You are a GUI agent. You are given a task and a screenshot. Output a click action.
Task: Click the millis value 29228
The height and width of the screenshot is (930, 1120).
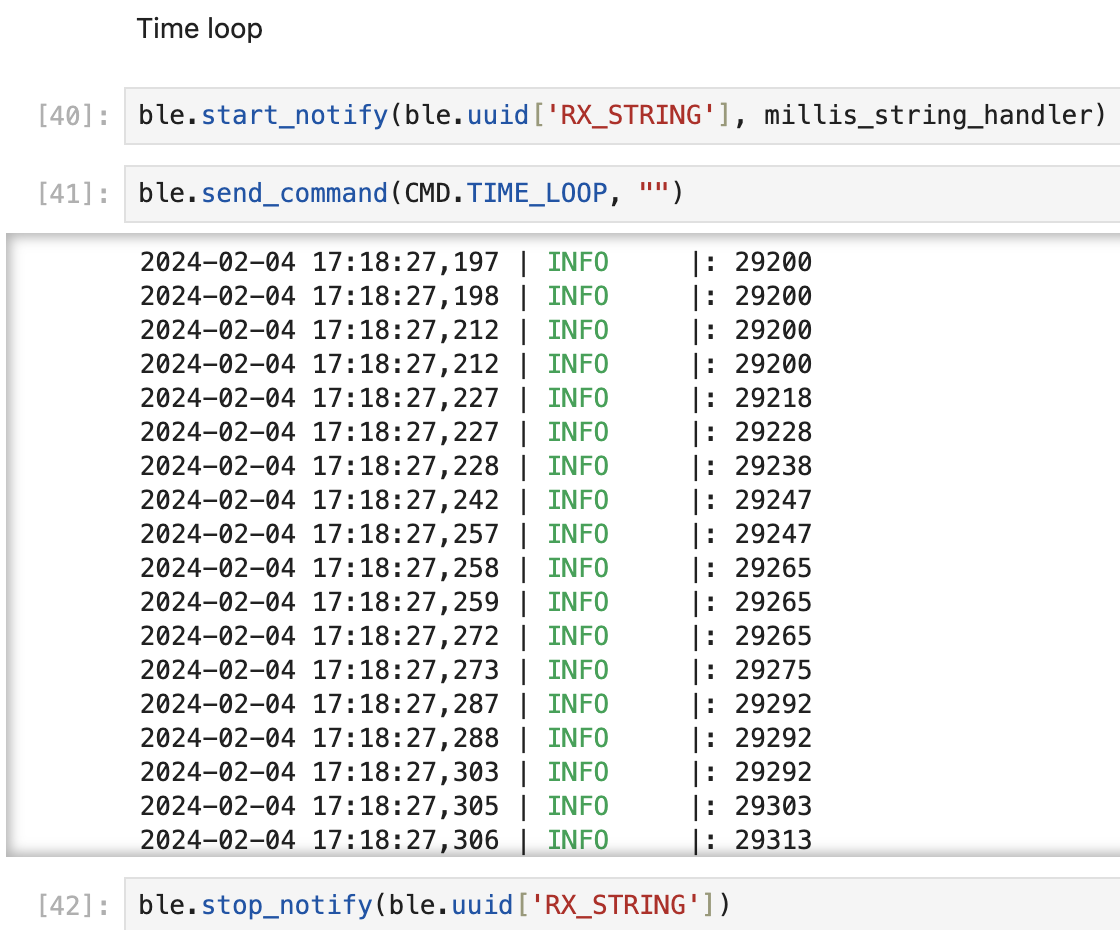(x=774, y=432)
